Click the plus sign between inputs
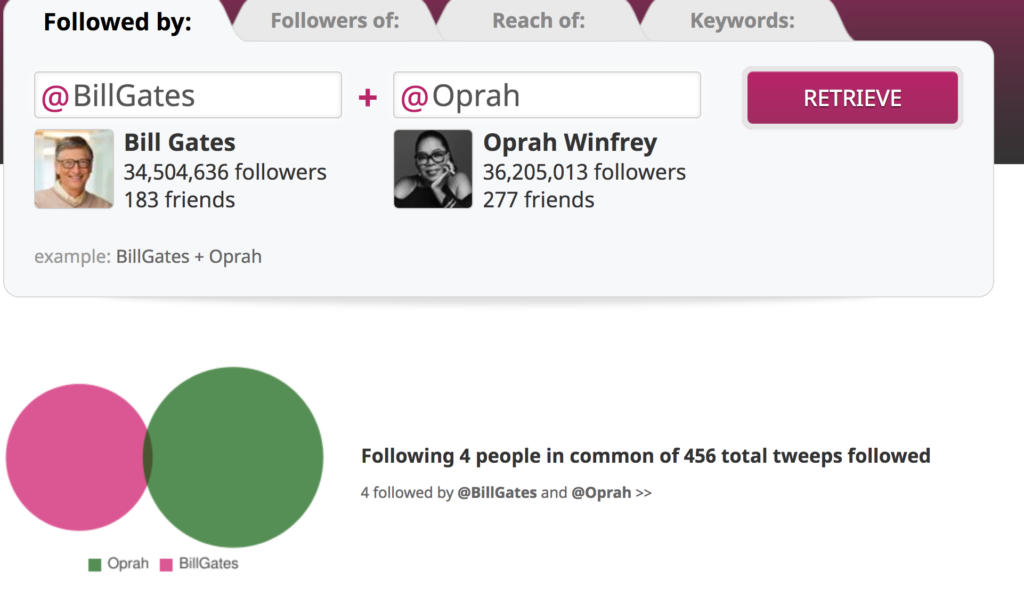The height and width of the screenshot is (596, 1024). coord(368,98)
